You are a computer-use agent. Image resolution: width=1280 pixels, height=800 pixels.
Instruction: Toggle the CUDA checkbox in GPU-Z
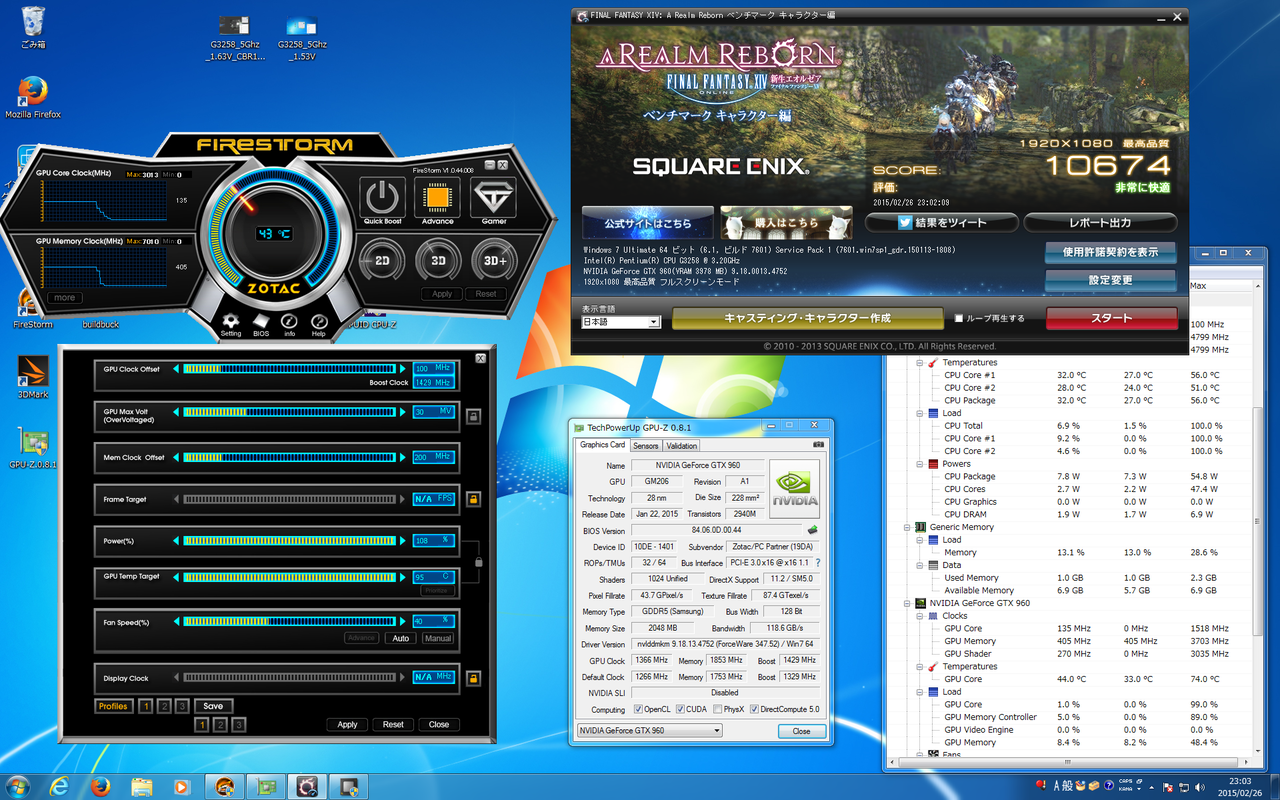(x=681, y=710)
